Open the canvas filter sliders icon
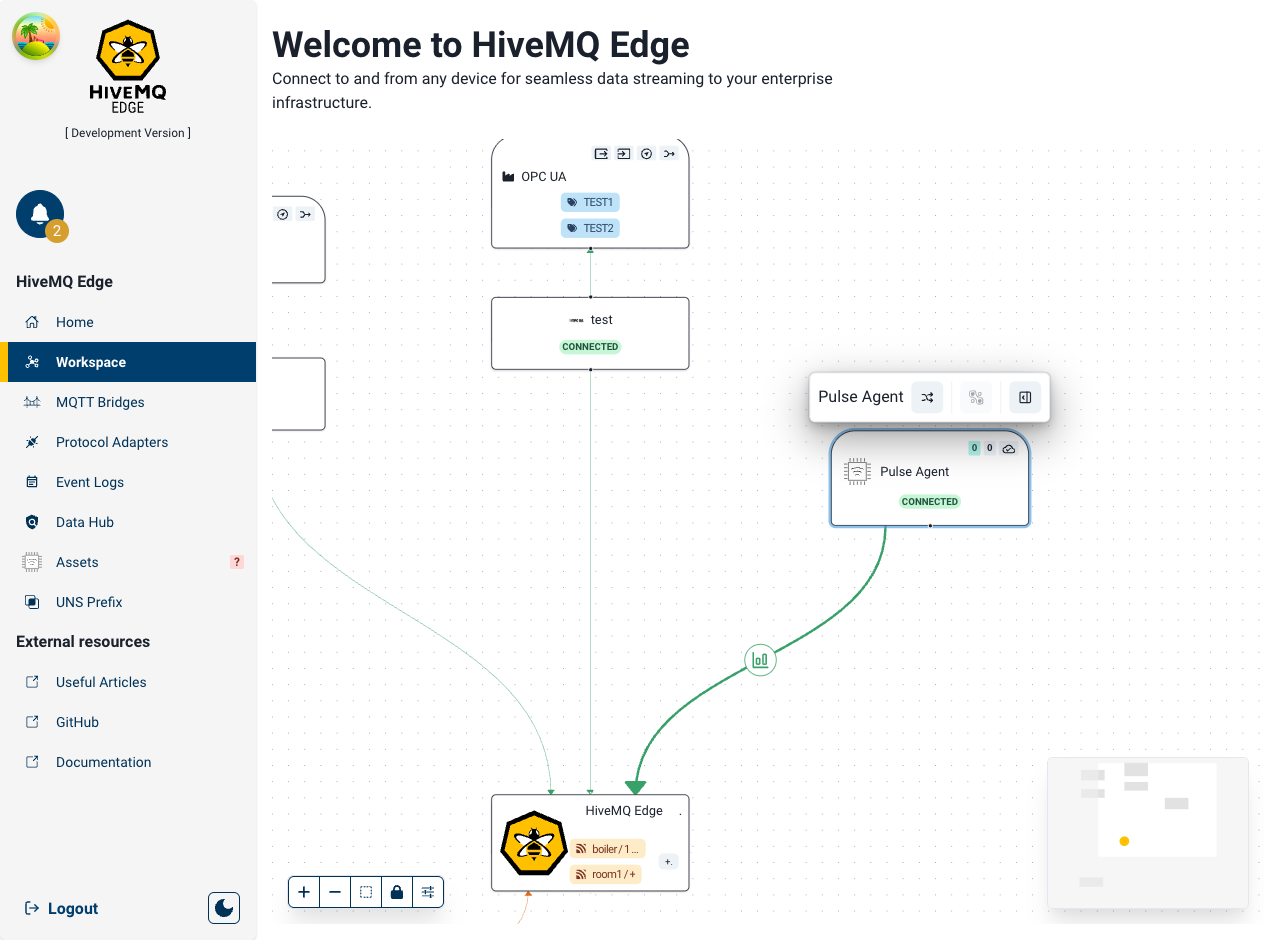 click(x=428, y=892)
